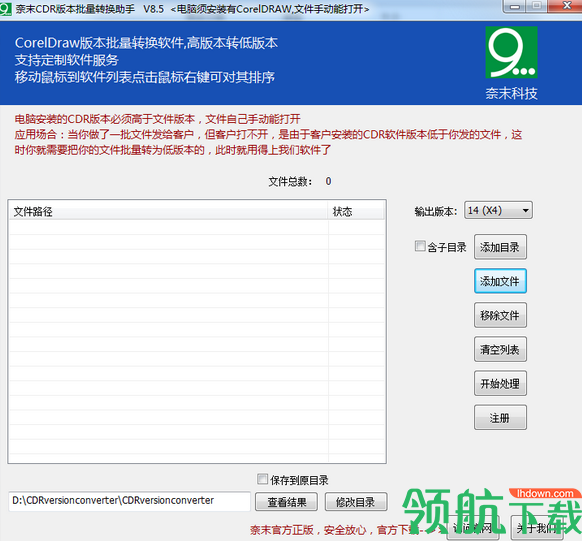
Task: Click the 支持定制软件服务 banner text
Action: pyautogui.click(x=67, y=60)
